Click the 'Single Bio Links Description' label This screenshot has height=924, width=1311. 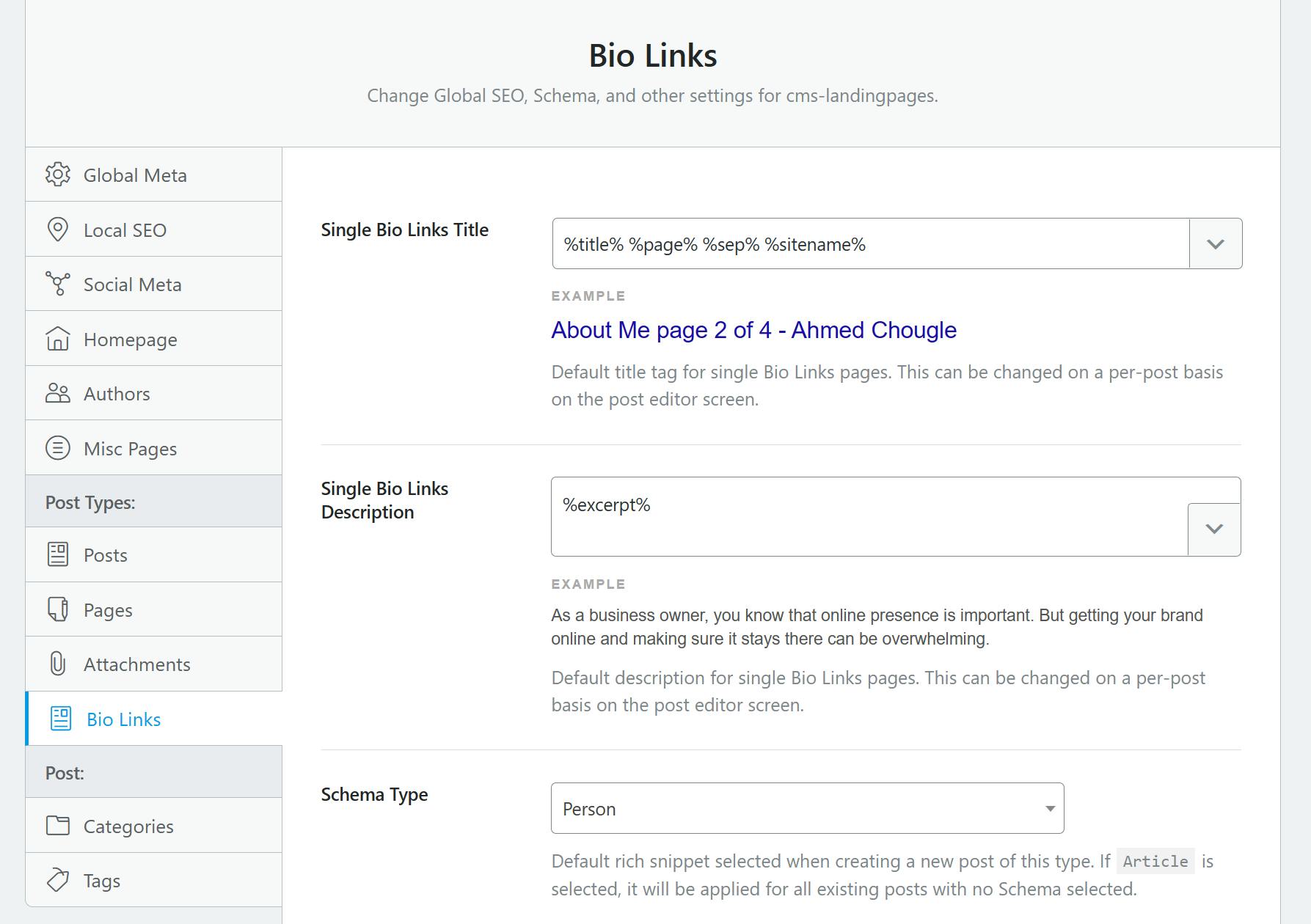[x=384, y=500]
